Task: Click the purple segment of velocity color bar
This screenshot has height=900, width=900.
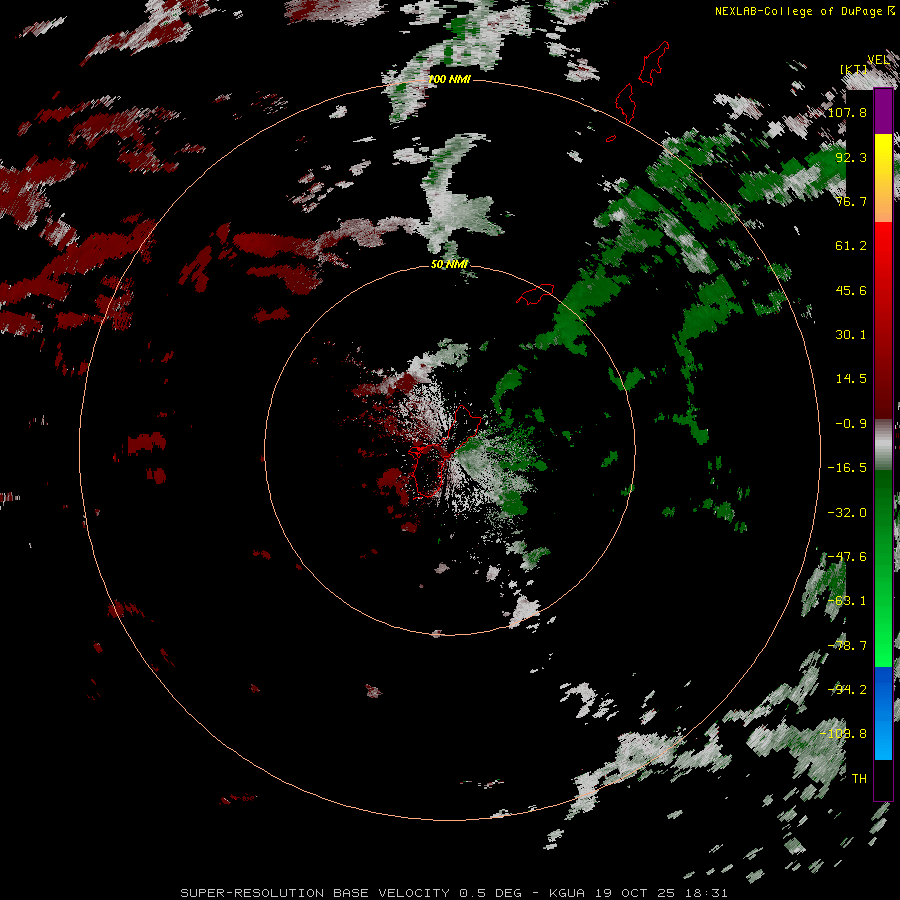Action: tap(883, 111)
